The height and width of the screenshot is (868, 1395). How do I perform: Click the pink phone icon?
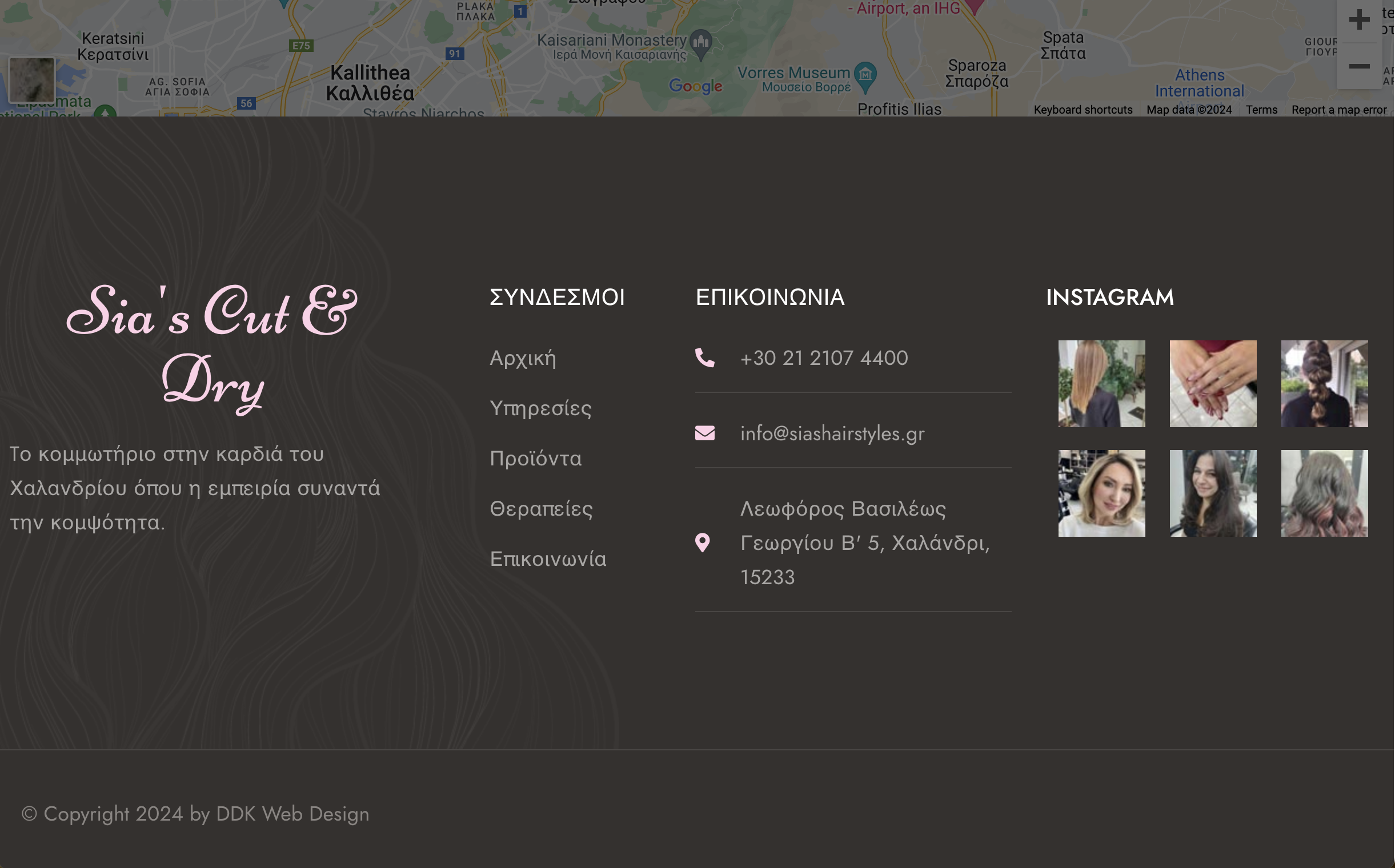coord(705,358)
